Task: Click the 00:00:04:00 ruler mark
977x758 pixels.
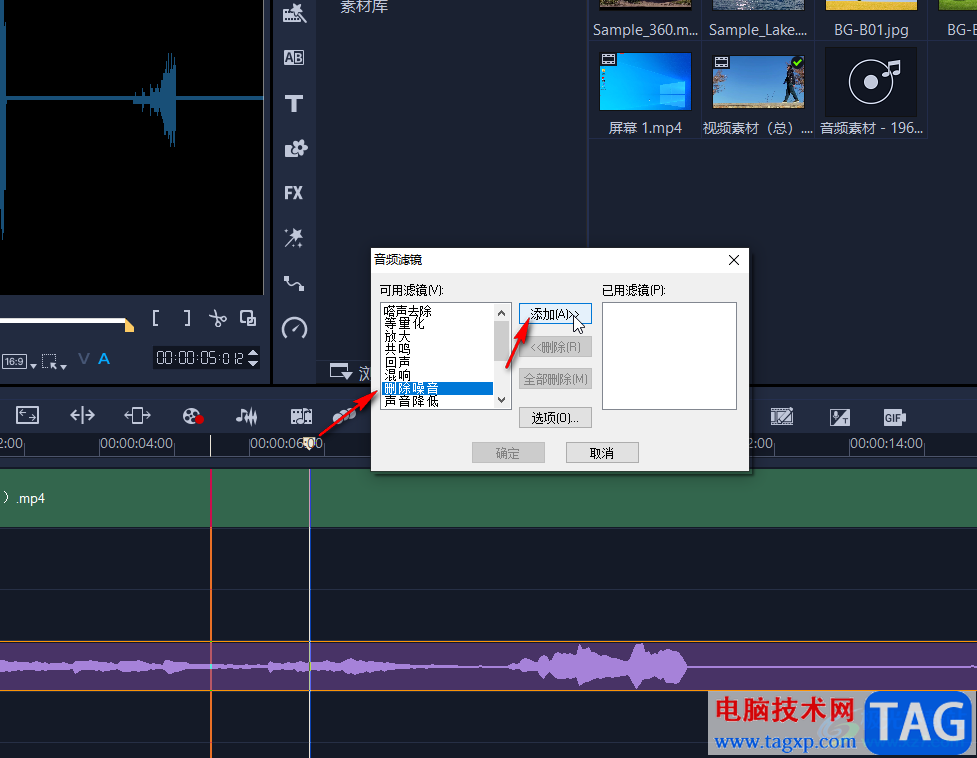Action: pyautogui.click(x=136, y=443)
